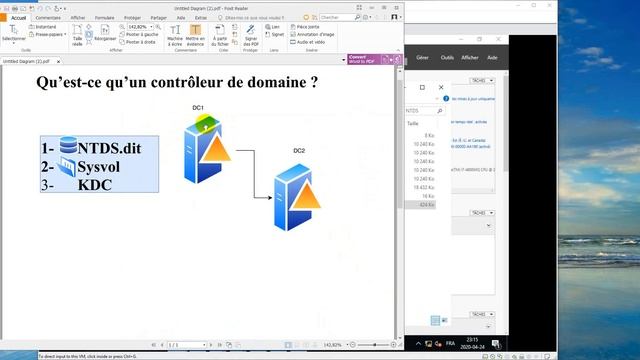Image resolution: width=640 pixels, height=360 pixels.
Task: Select the Machine à écrire typewriter tool
Action: click(x=175, y=35)
